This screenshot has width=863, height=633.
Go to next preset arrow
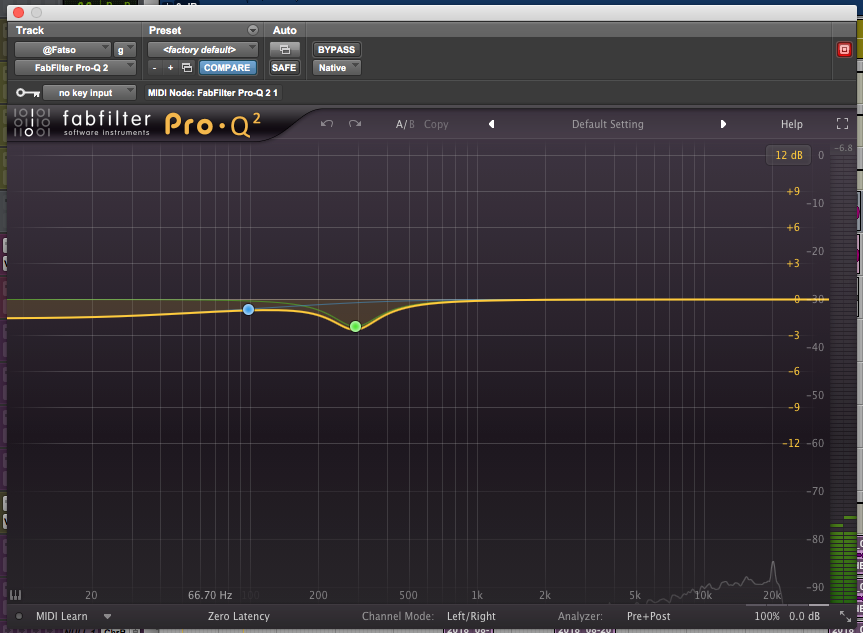(723, 124)
